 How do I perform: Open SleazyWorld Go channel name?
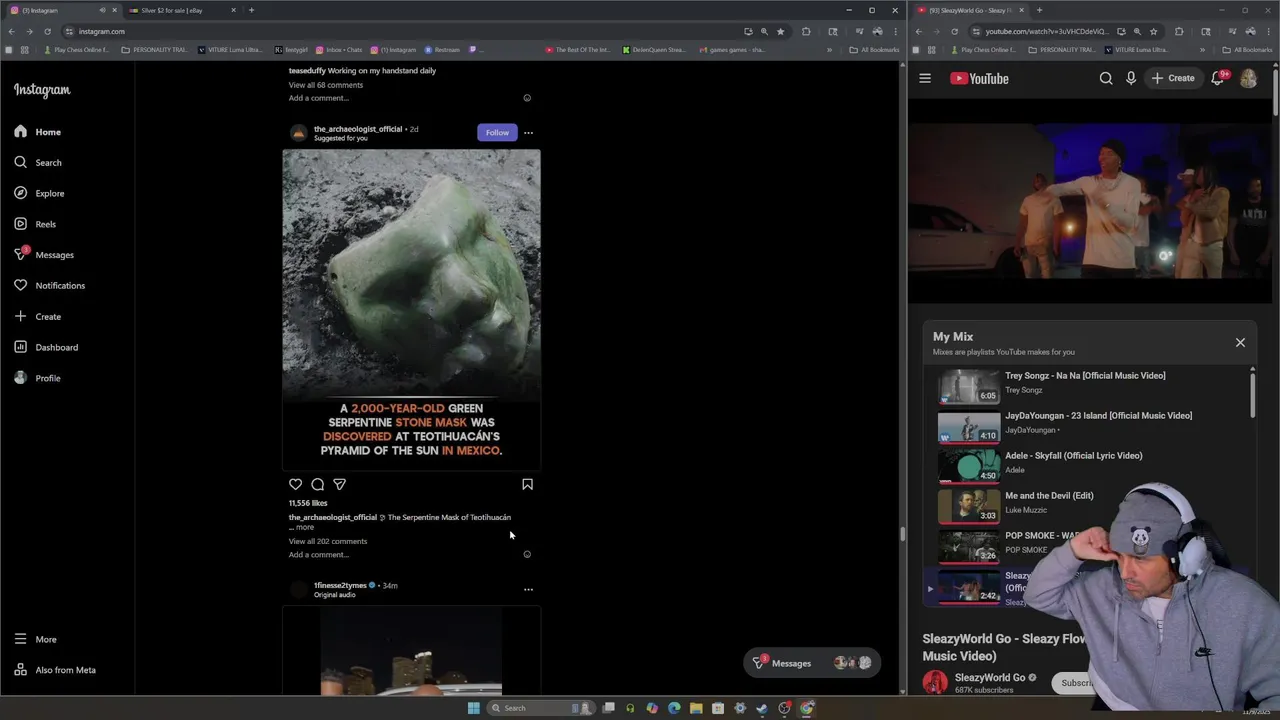click(x=989, y=677)
